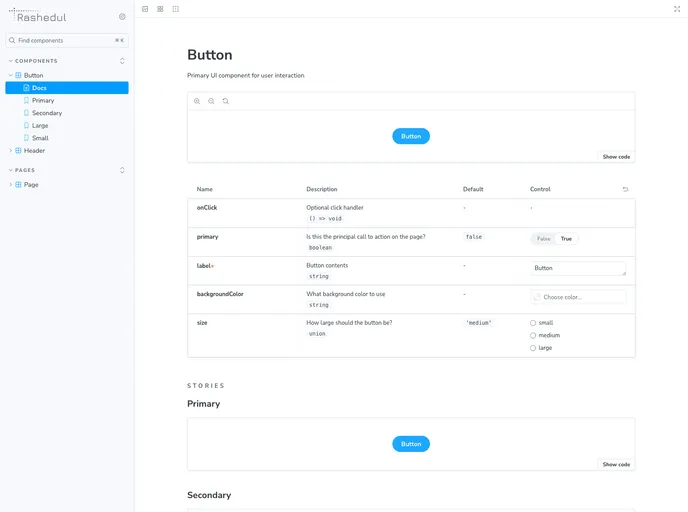This screenshot has width=688, height=512.
Task: Toggle the grid toolbar icon
Action: coord(160,9)
